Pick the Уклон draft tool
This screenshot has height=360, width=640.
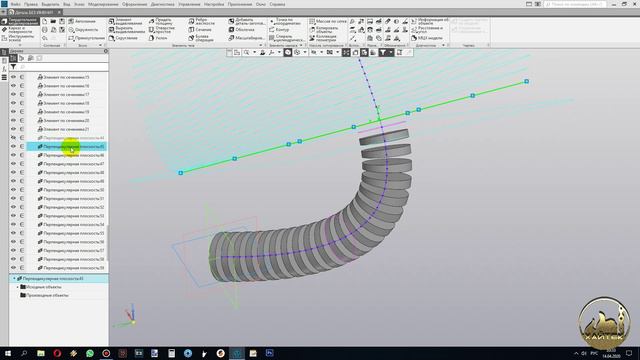[158, 38]
